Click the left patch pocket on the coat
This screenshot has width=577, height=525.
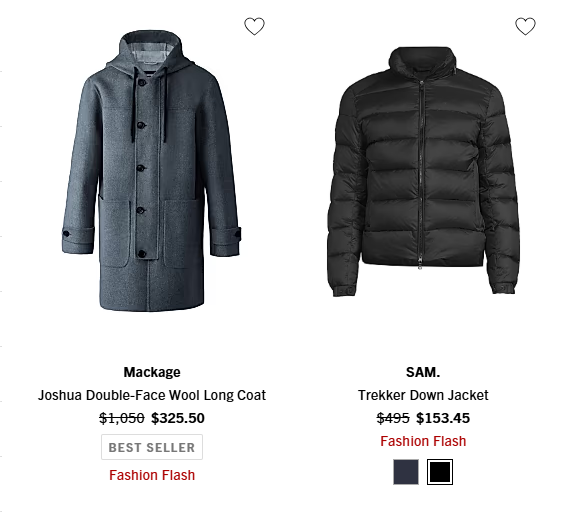point(114,233)
